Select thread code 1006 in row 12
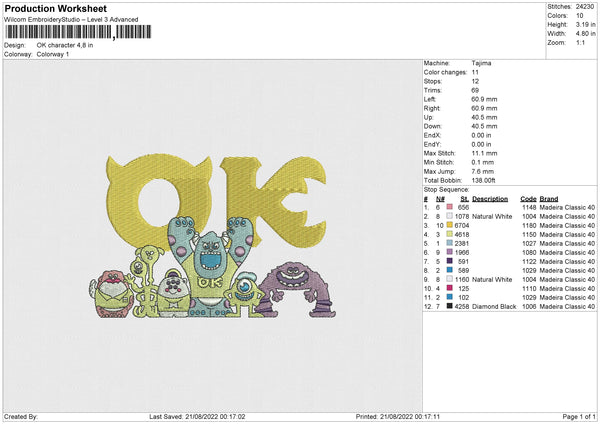 (529, 307)
